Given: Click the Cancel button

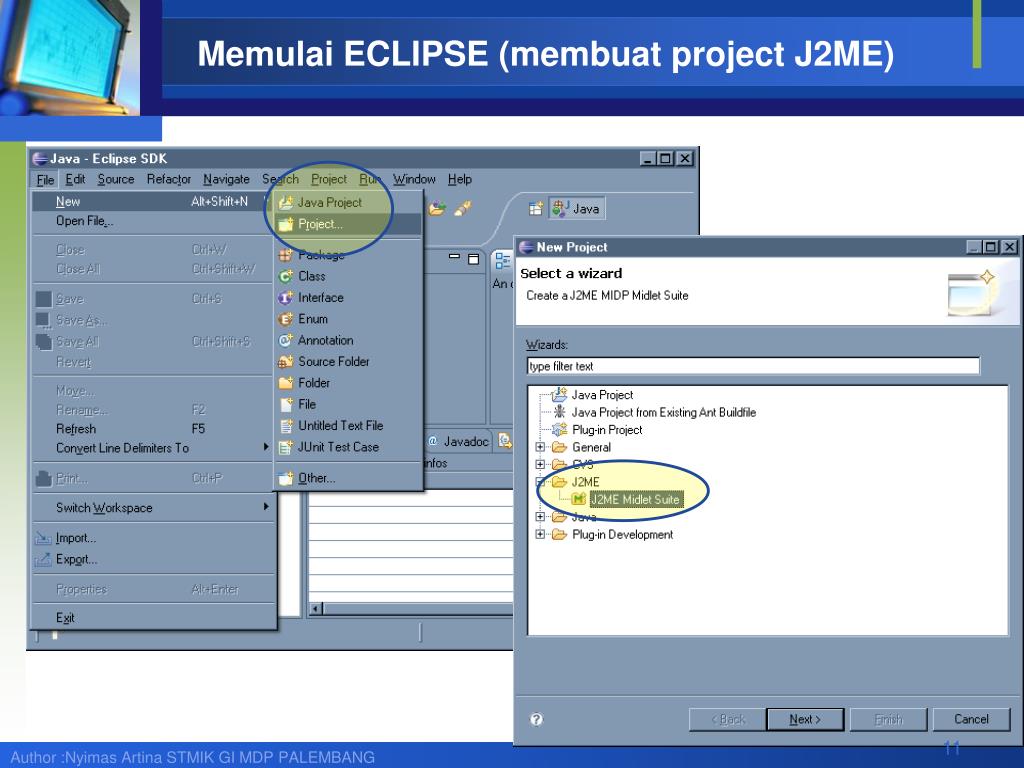Looking at the screenshot, I should (x=971, y=719).
